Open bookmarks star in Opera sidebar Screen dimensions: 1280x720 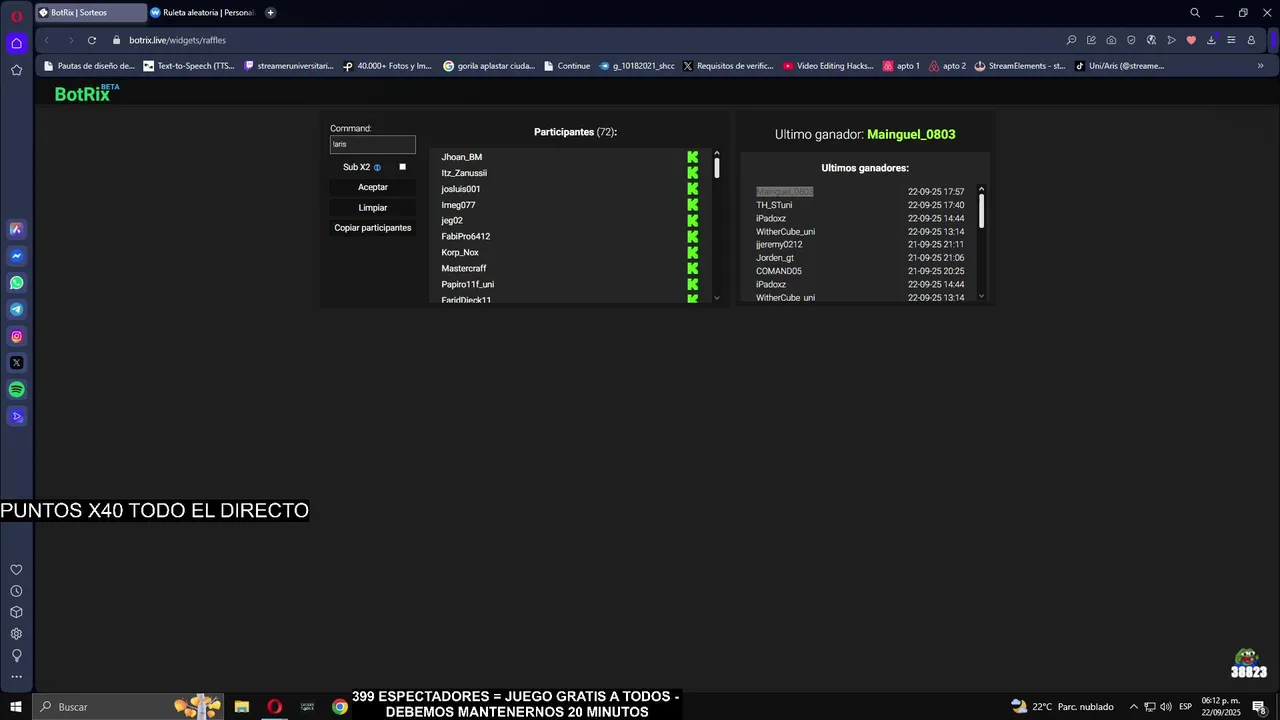[16, 70]
